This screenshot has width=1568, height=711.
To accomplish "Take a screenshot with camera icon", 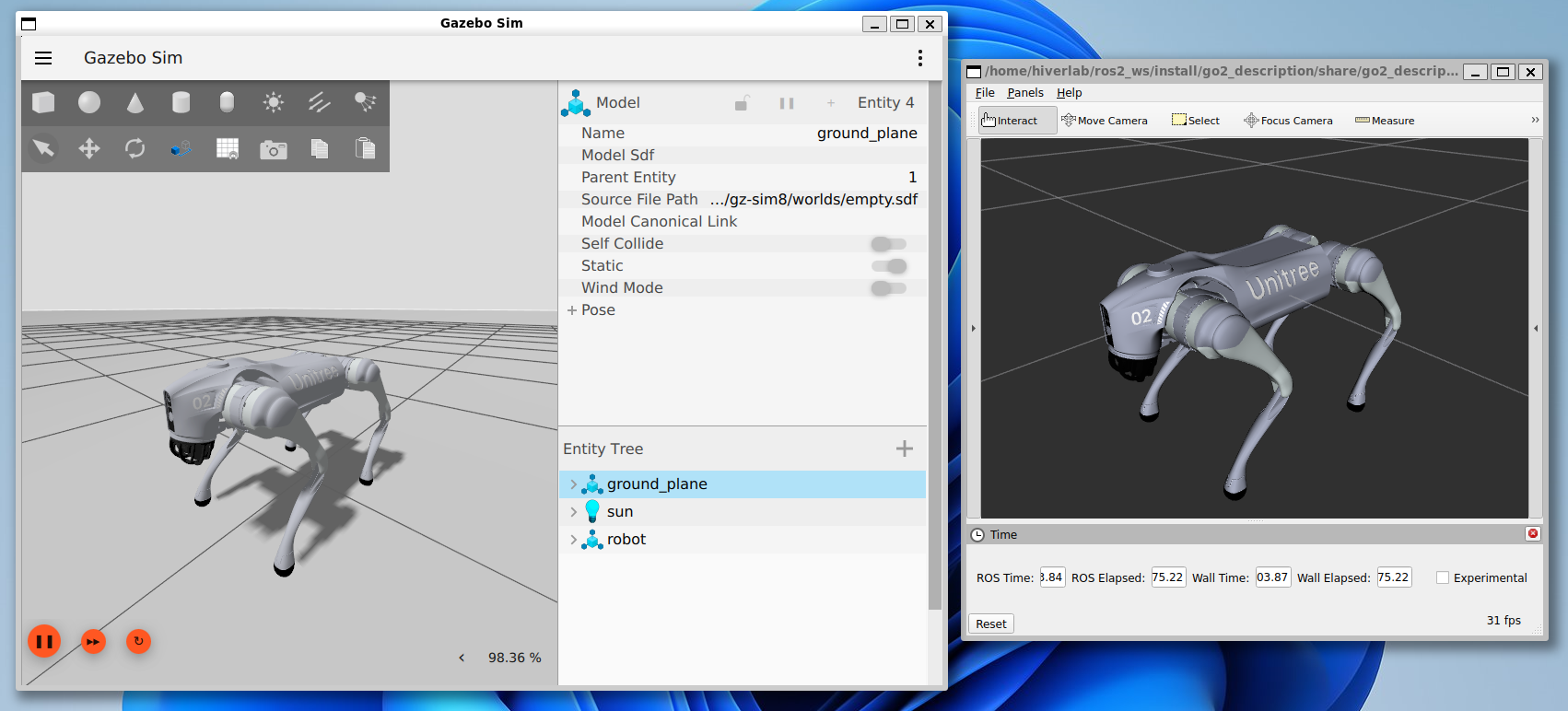I will pos(274,149).
